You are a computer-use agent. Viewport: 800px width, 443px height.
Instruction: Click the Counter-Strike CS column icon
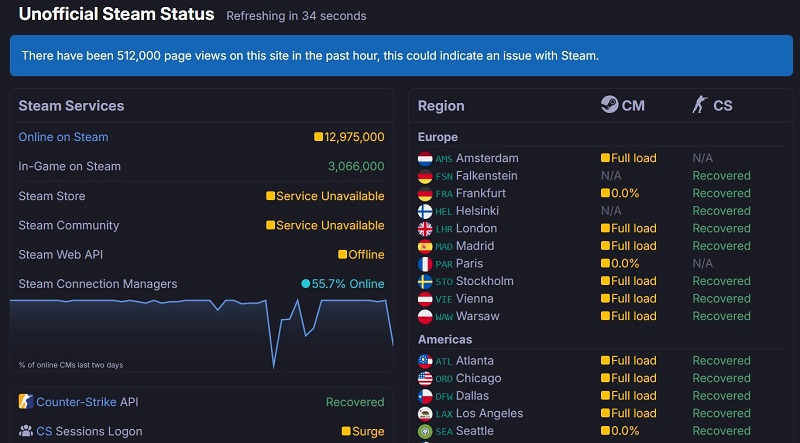point(699,105)
